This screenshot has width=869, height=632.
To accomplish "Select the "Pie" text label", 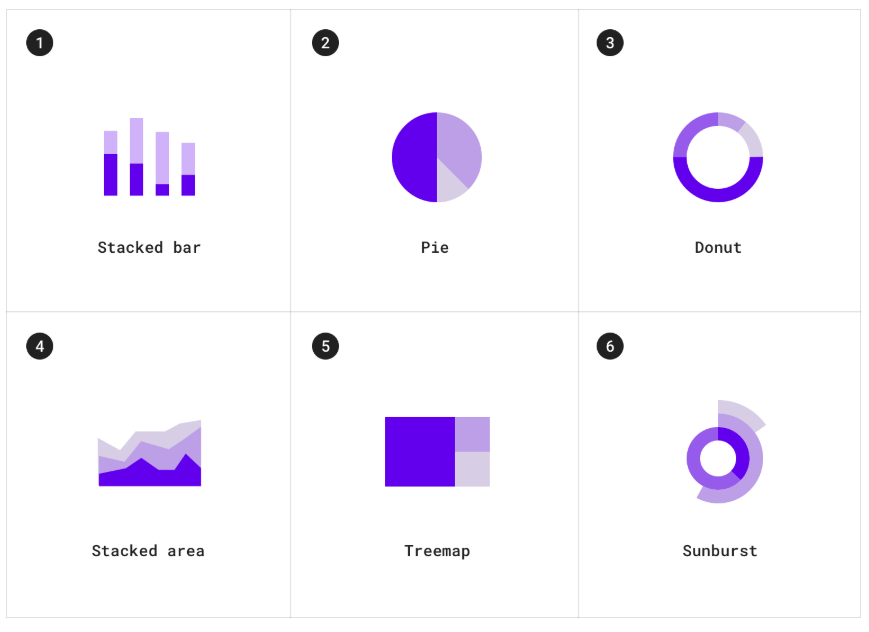I will [x=435, y=248].
